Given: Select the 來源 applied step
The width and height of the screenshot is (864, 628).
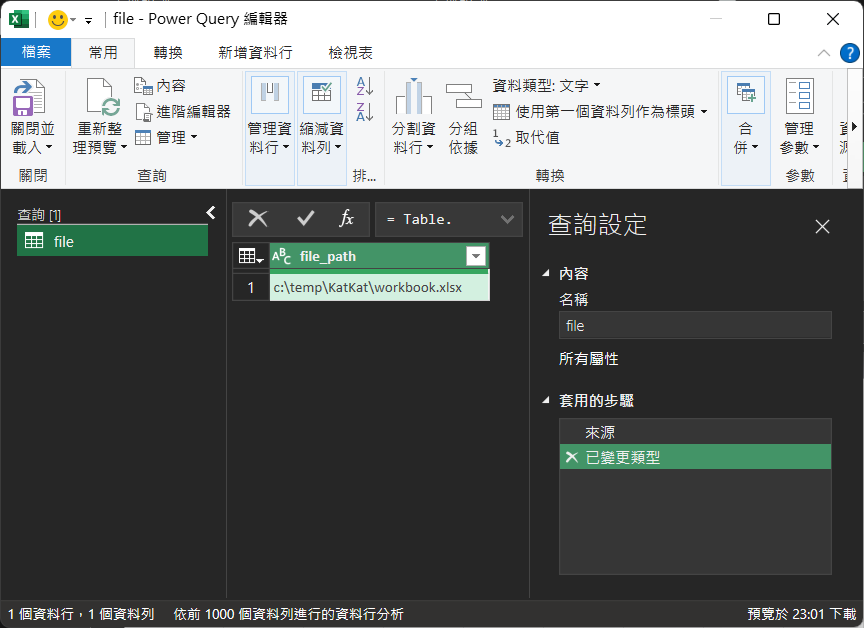Looking at the screenshot, I should (600, 432).
